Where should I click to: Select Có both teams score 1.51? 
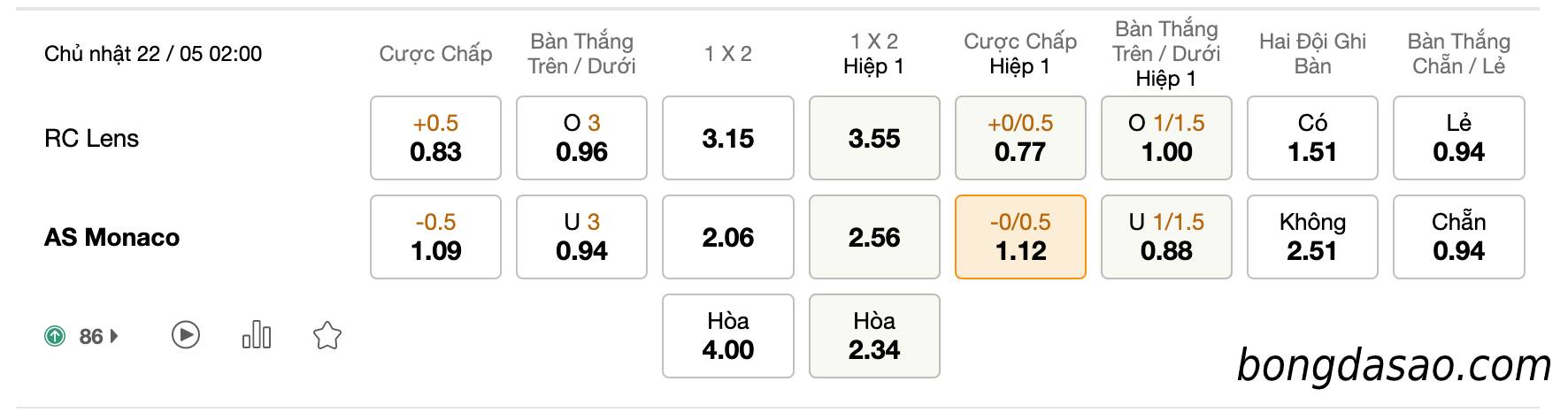click(1312, 138)
